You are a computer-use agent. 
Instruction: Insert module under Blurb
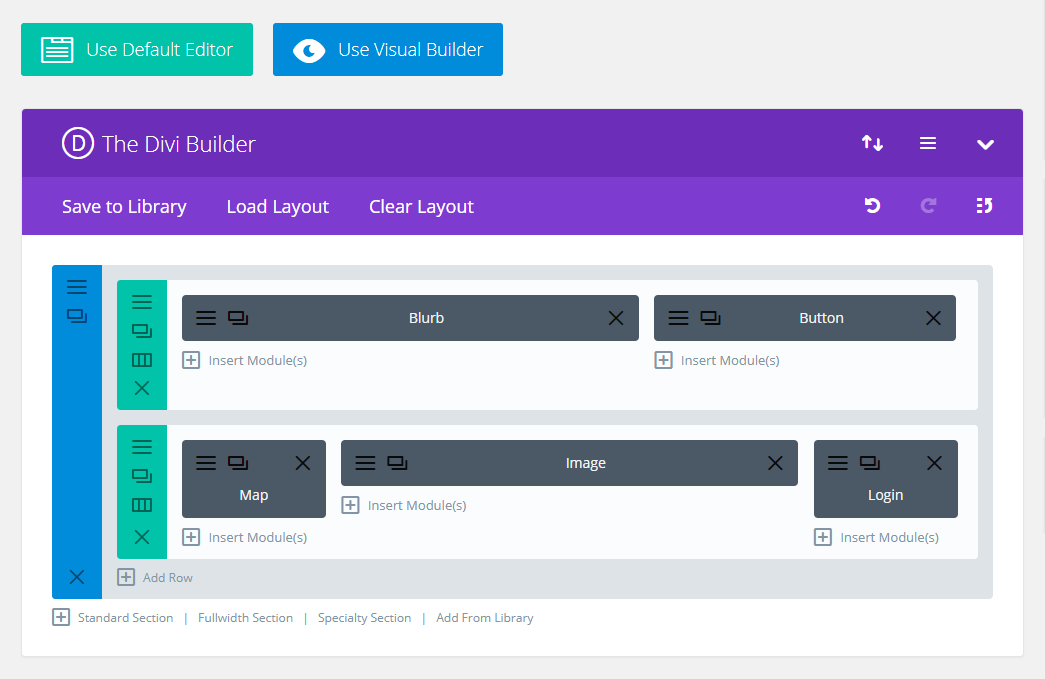pos(245,360)
